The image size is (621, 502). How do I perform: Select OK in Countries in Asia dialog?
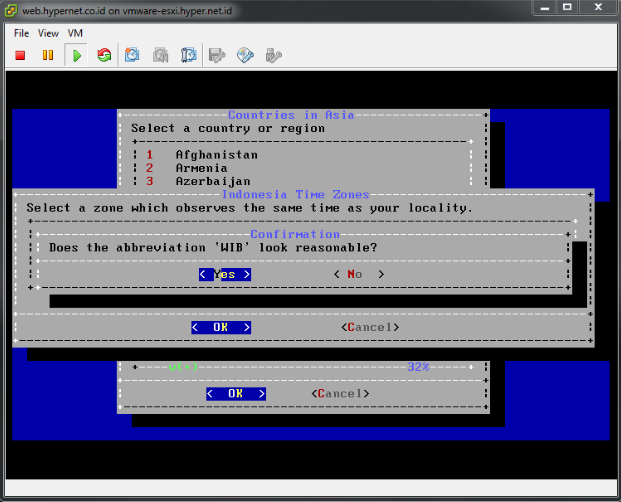pos(236,394)
